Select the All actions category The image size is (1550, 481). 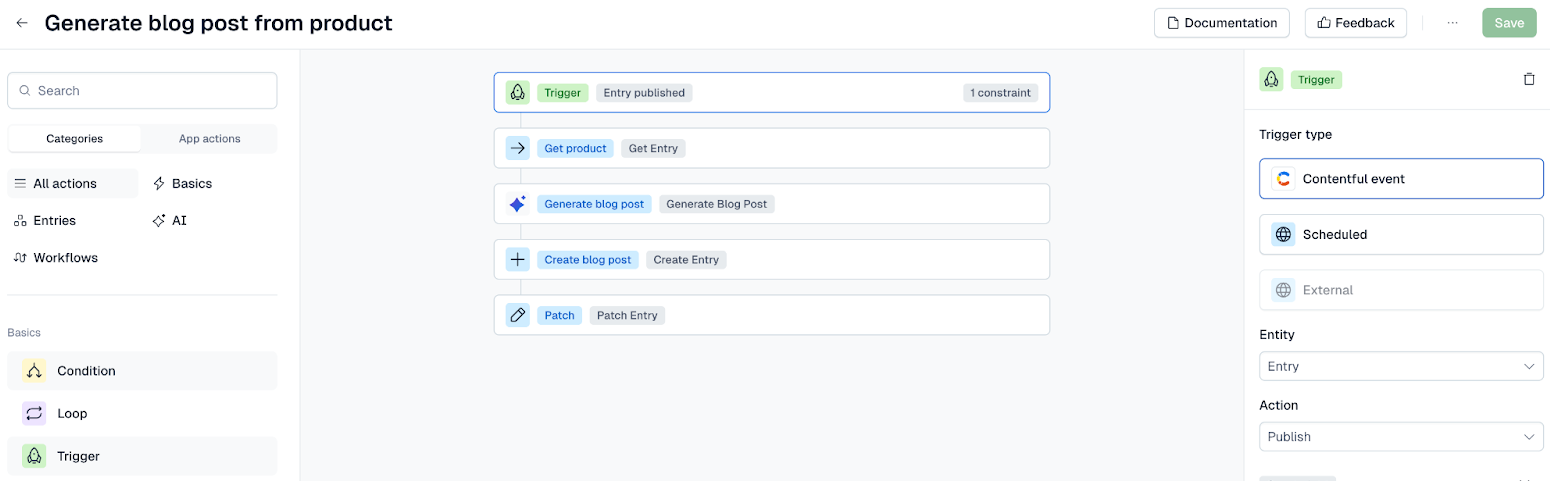coord(73,183)
